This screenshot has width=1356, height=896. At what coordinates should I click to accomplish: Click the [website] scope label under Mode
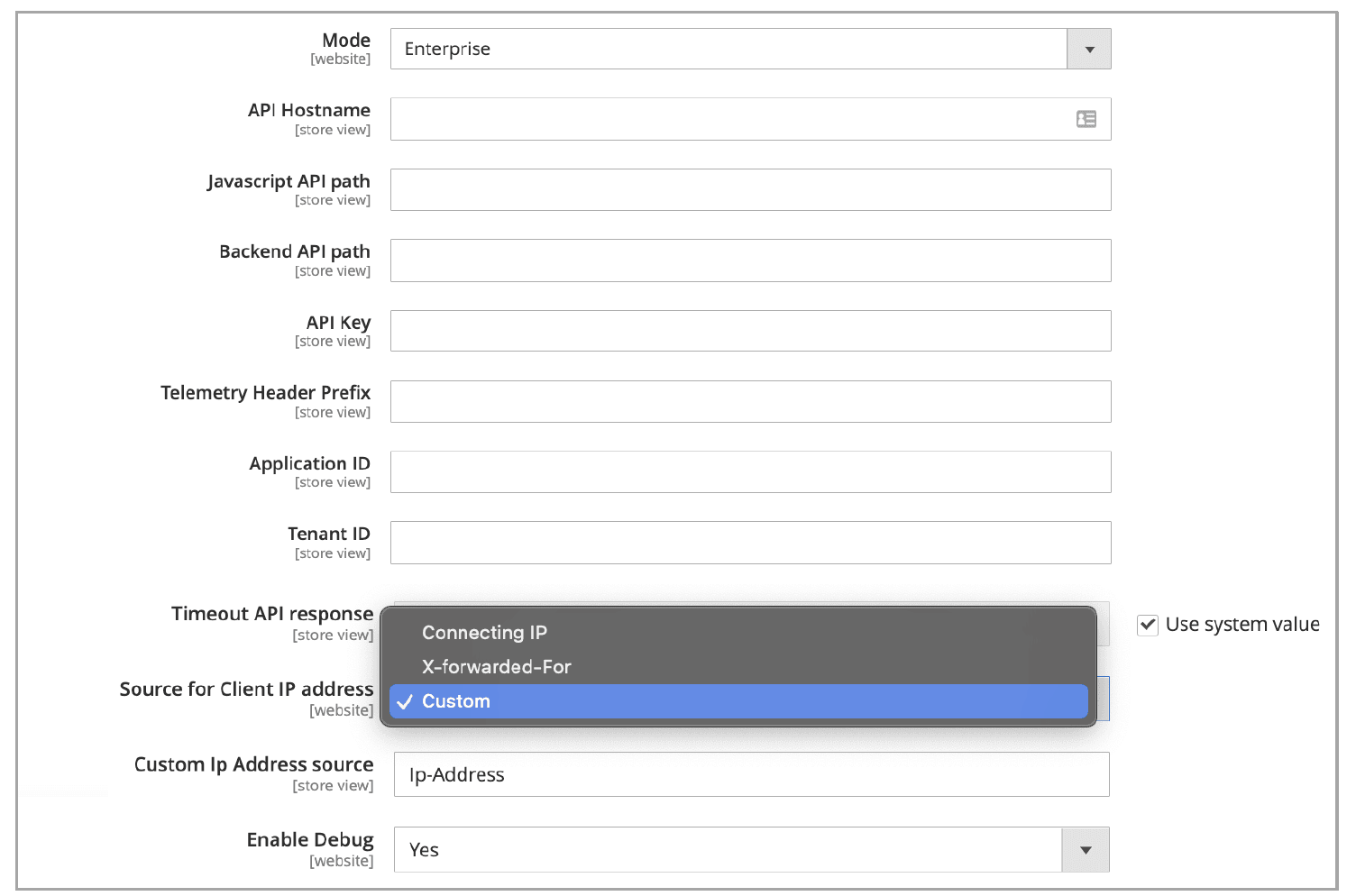[x=341, y=59]
